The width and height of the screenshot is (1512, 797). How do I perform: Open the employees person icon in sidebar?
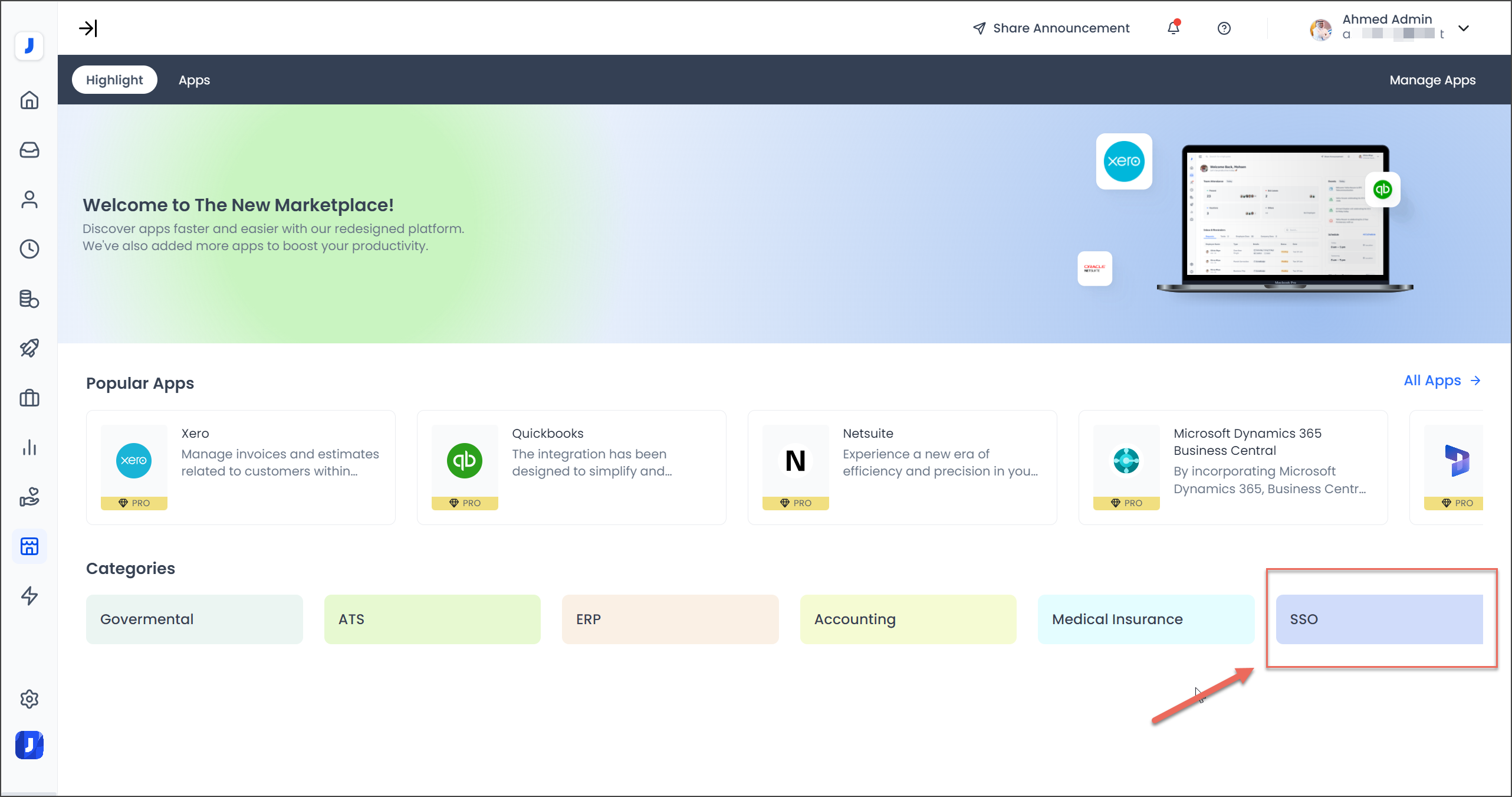[x=29, y=199]
